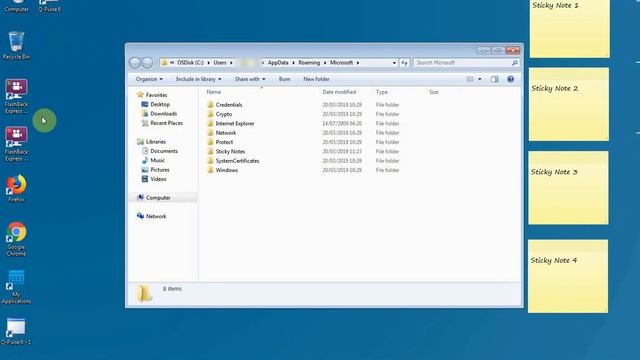
Task: Select Videos in the navigation pane
Action: 158,179
